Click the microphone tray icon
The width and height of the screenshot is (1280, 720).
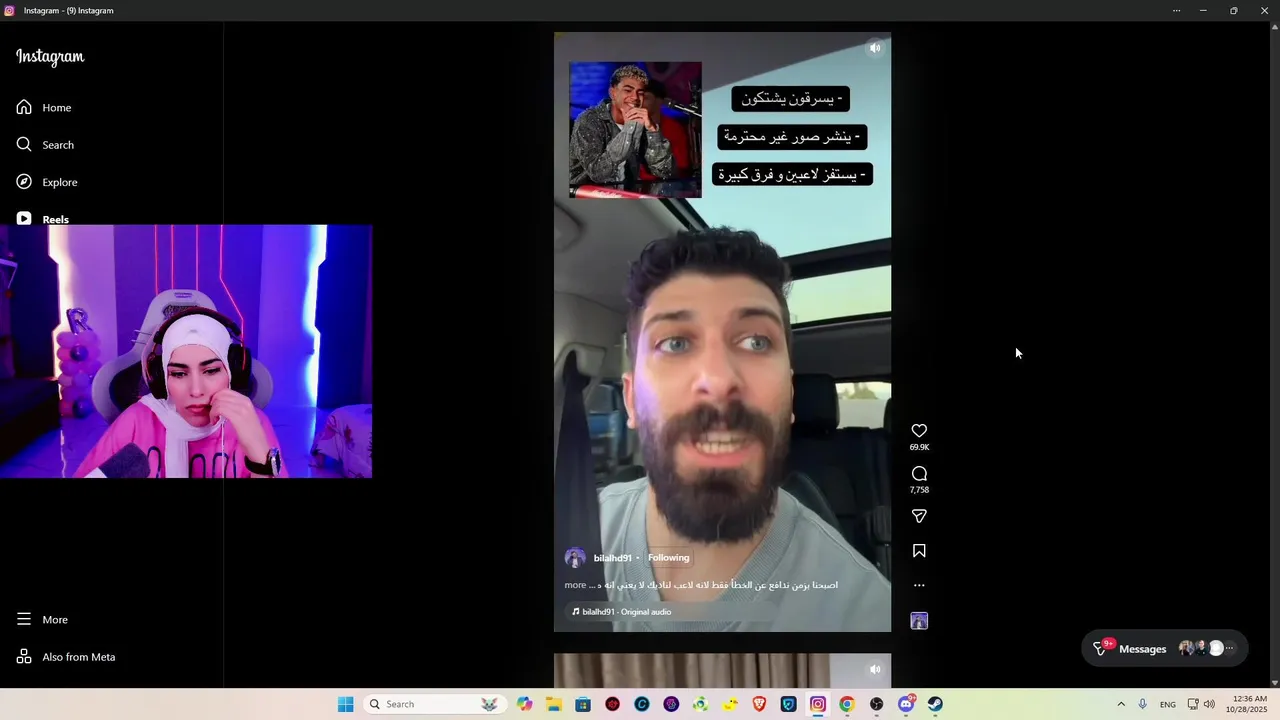(1143, 704)
